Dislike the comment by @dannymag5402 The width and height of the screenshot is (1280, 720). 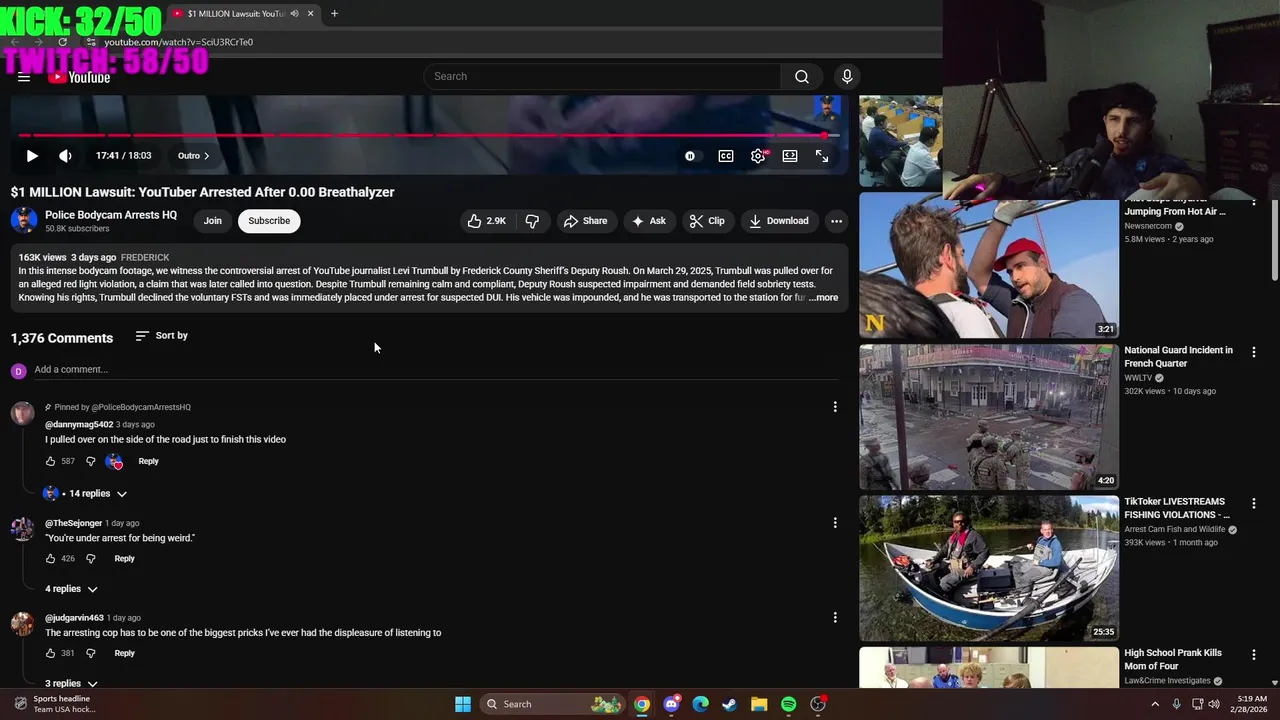(90, 461)
